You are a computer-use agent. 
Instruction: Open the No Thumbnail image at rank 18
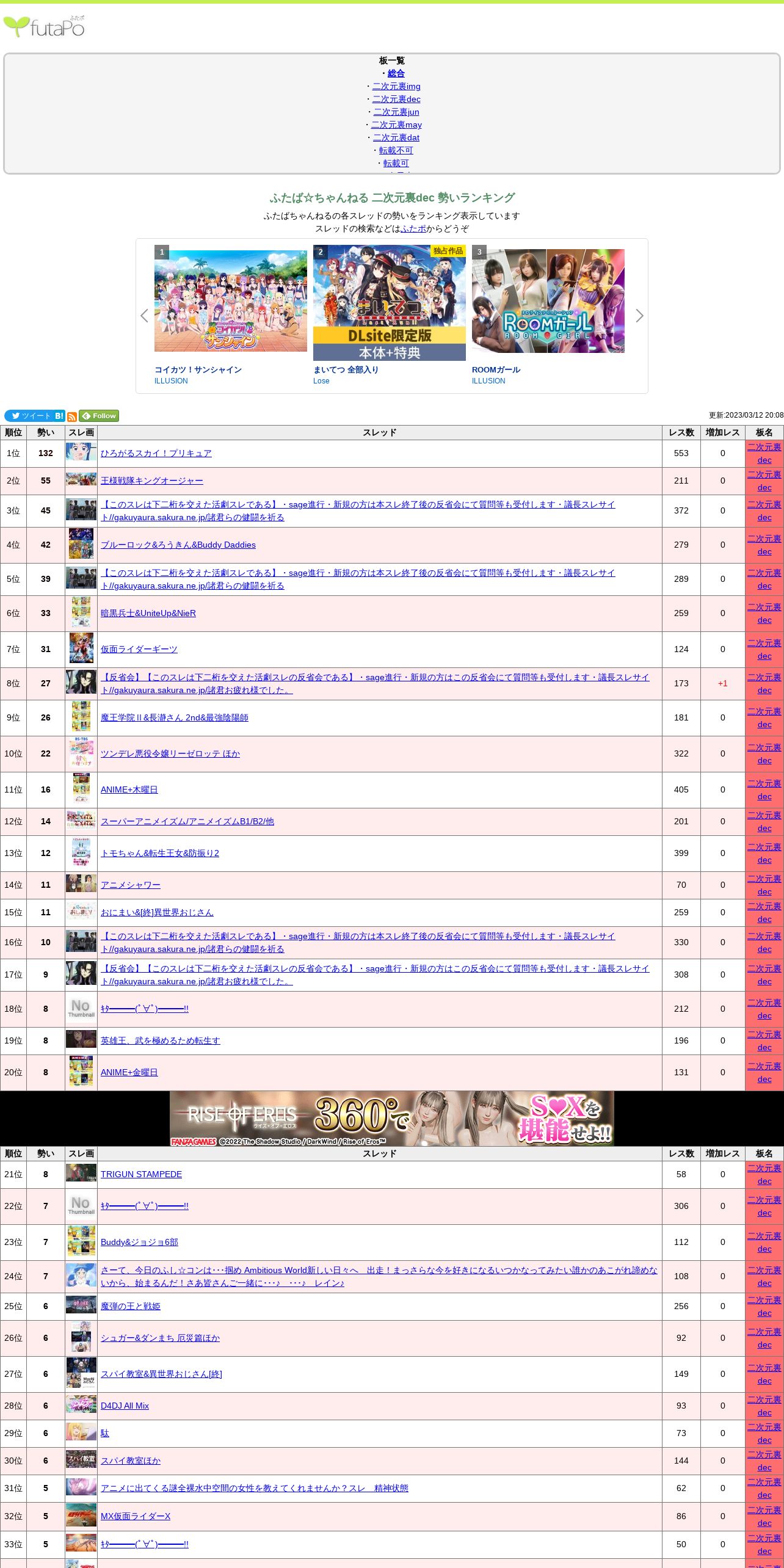click(x=81, y=1008)
